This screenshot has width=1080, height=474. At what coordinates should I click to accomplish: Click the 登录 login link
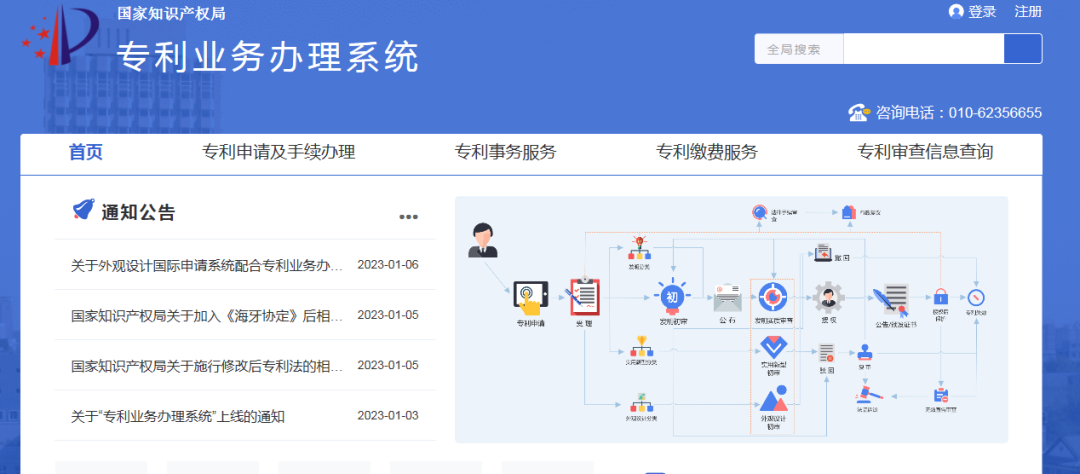coord(982,12)
